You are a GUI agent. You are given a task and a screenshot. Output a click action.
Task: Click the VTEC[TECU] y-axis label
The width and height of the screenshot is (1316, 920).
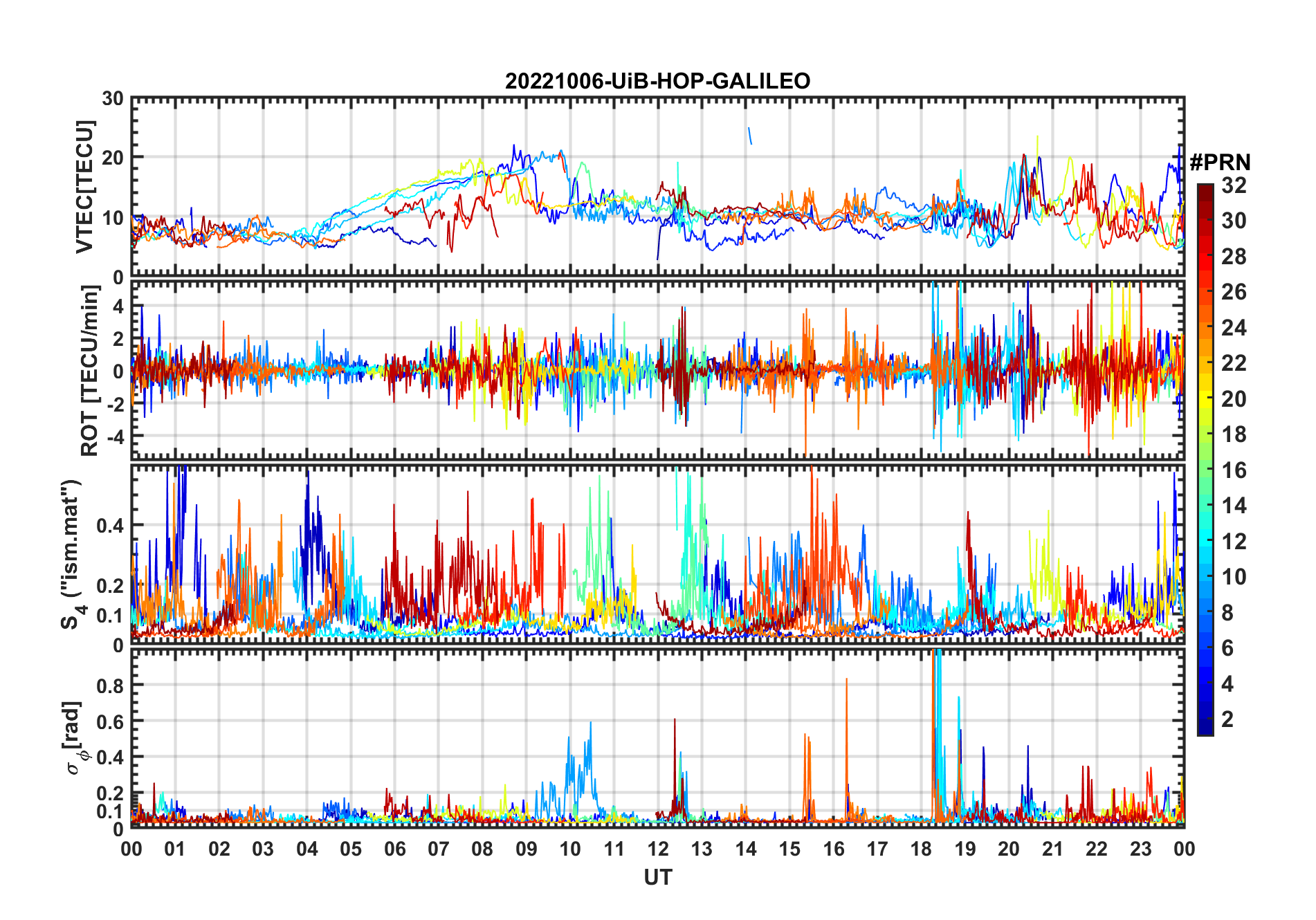coord(84,187)
